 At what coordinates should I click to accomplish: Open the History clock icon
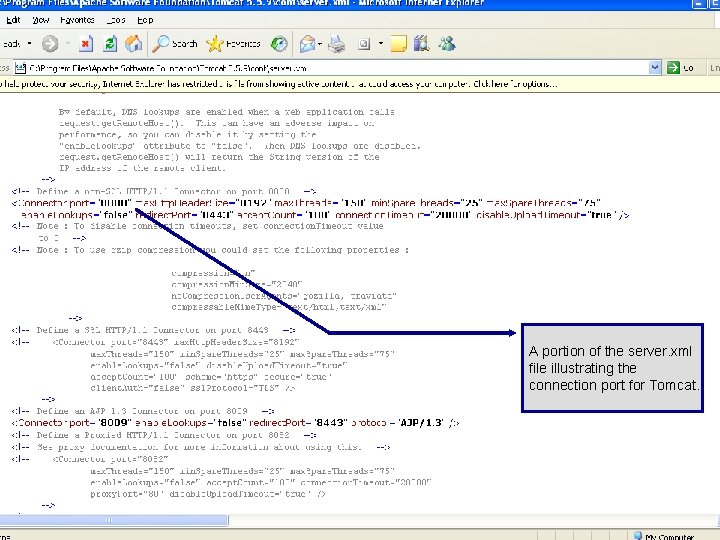[279, 44]
